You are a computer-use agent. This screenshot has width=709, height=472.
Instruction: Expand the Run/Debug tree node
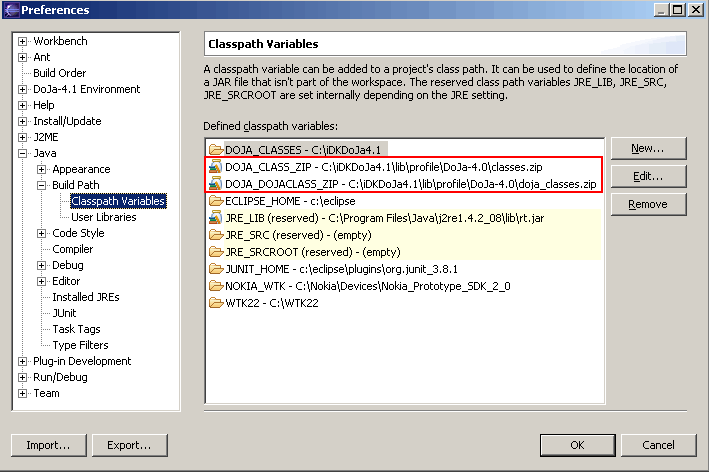22,378
